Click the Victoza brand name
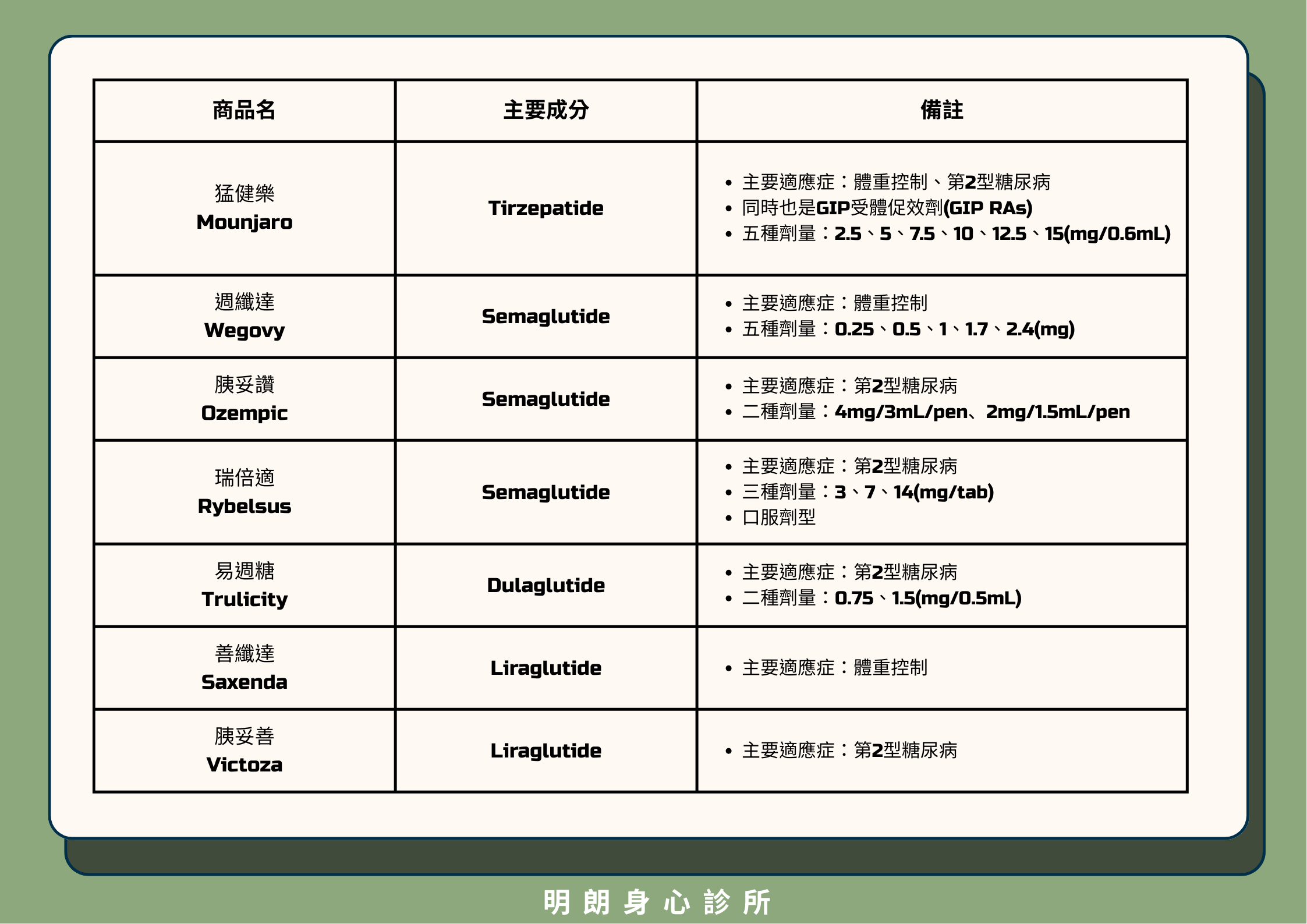 (245, 765)
